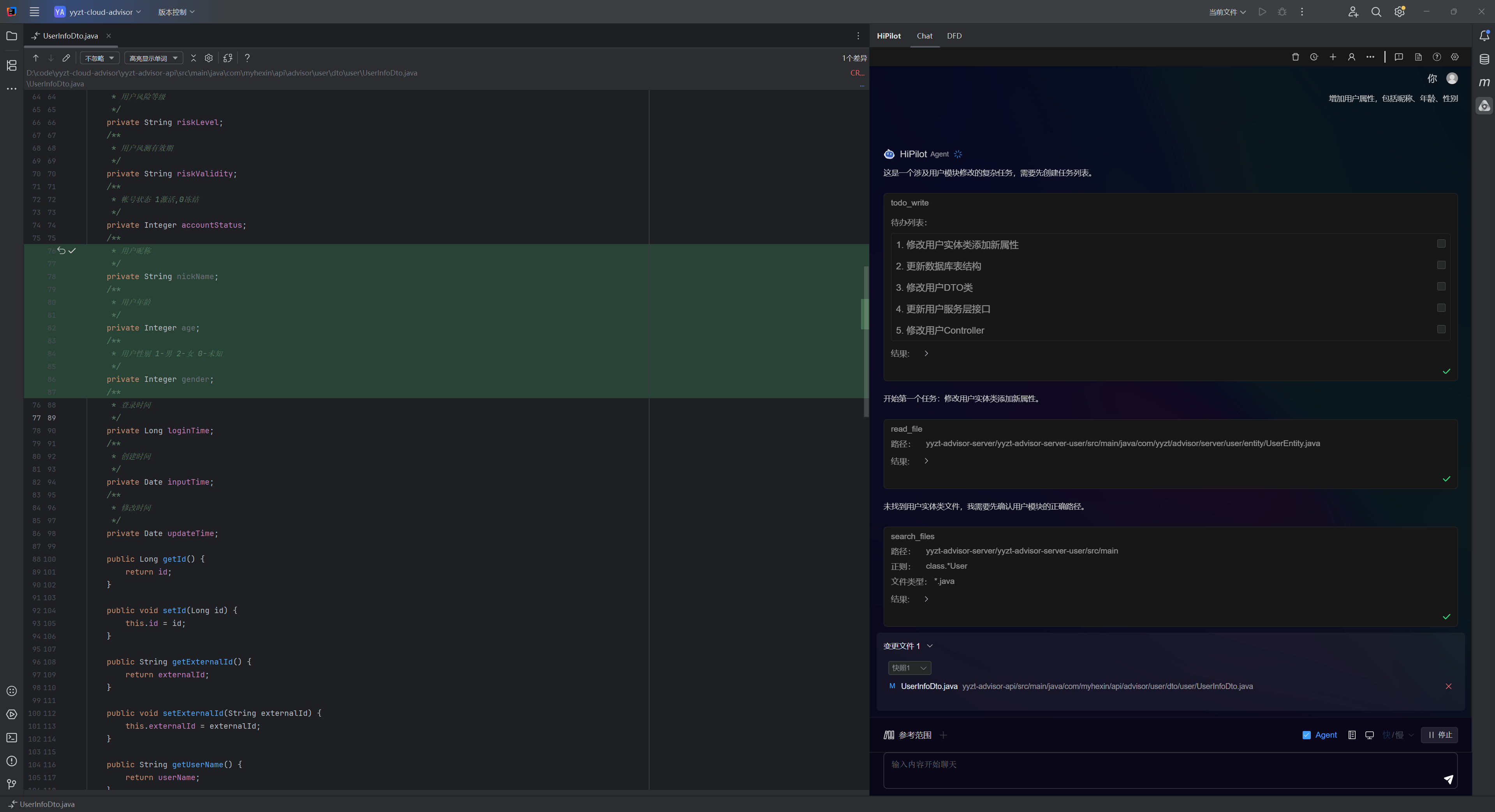
Task: Check todo item 修改用户DTO类
Action: (1441, 286)
